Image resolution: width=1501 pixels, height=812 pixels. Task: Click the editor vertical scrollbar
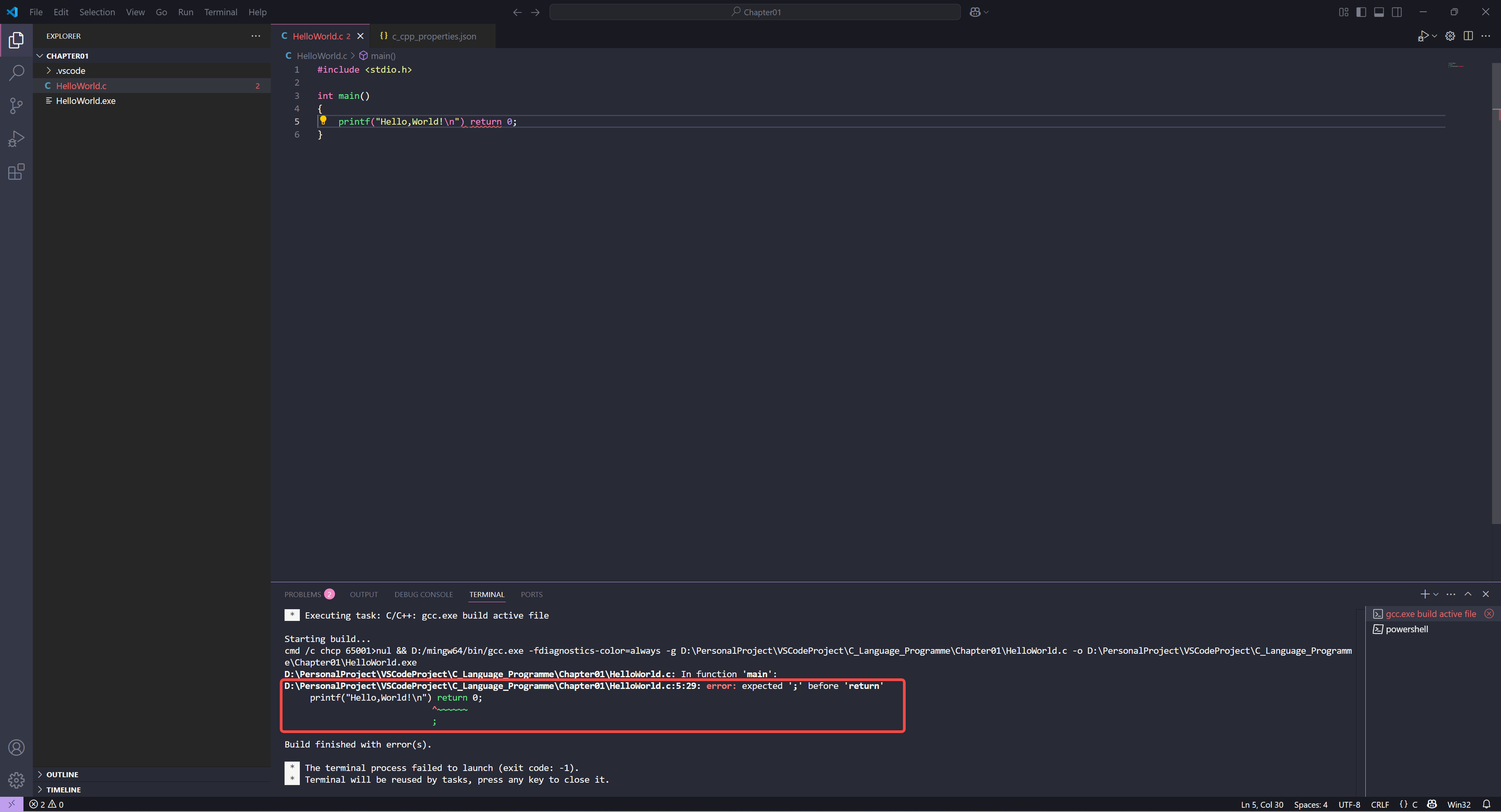pyautogui.click(x=1496, y=291)
